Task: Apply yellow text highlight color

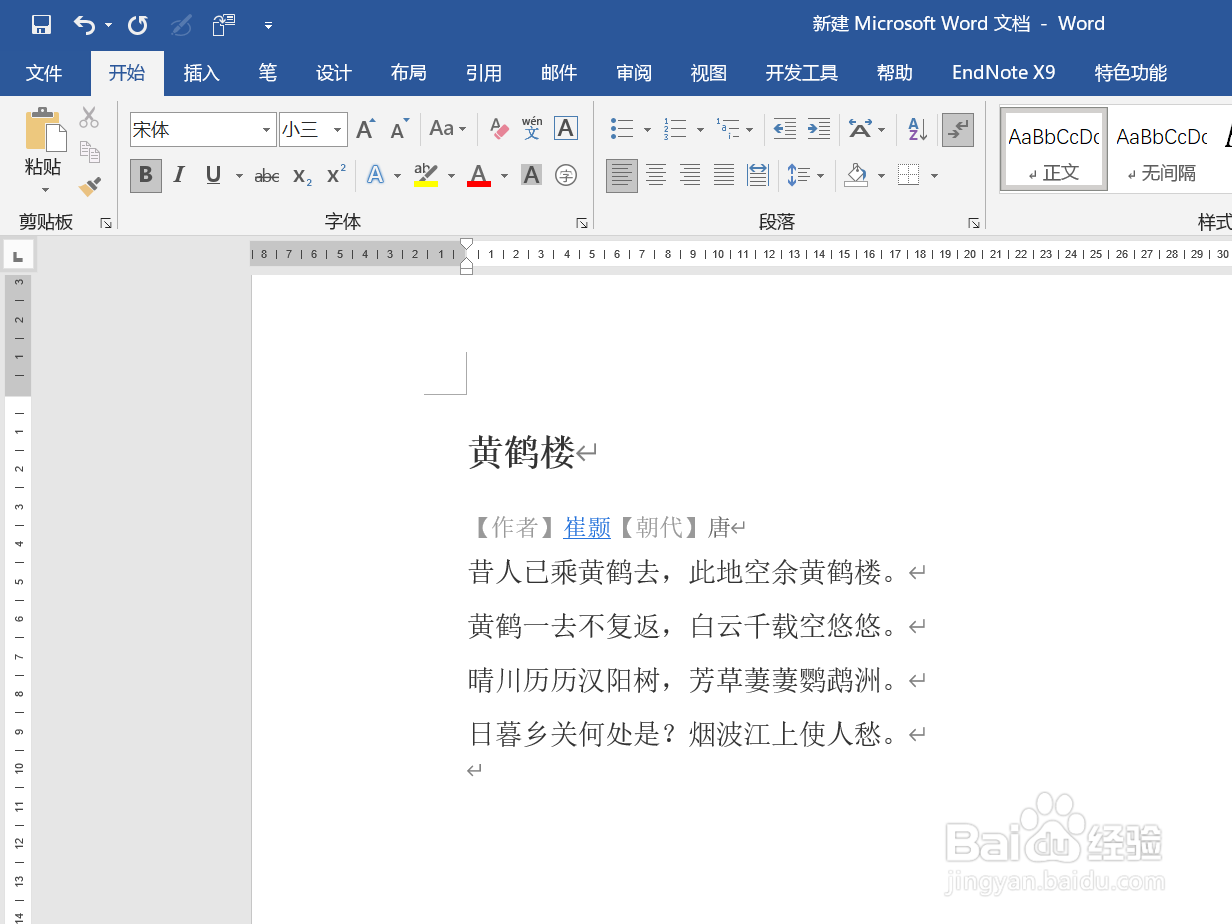Action: tap(426, 176)
